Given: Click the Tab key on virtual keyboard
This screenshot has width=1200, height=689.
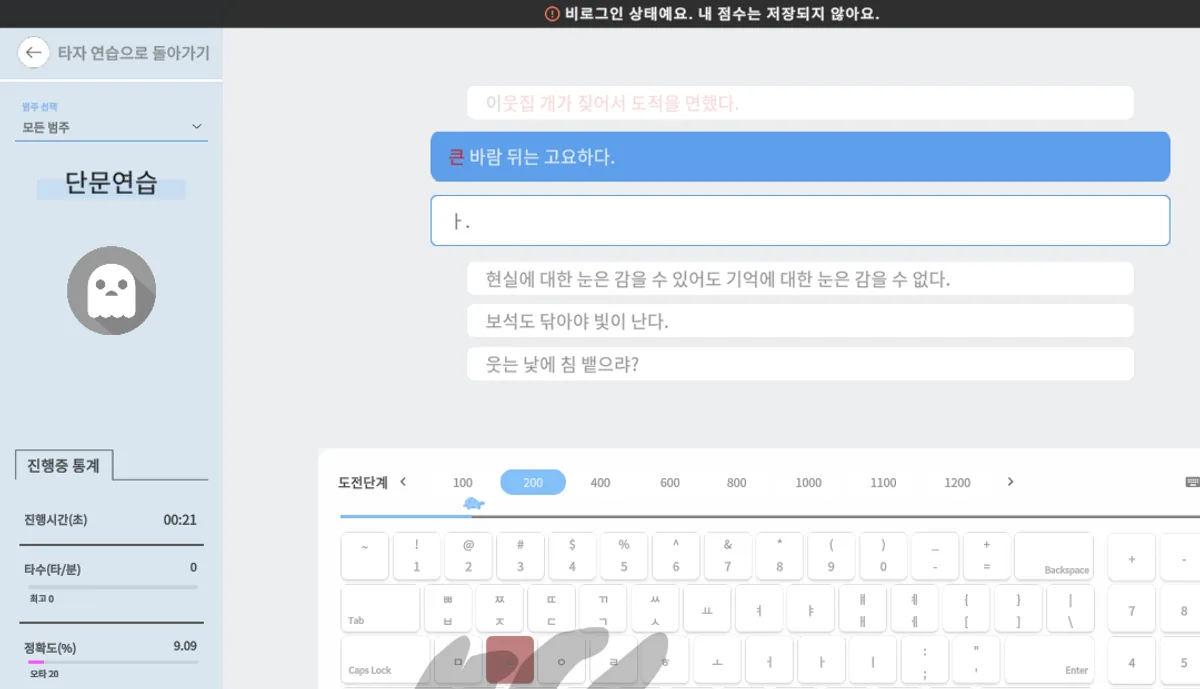Looking at the screenshot, I should click(x=380, y=608).
